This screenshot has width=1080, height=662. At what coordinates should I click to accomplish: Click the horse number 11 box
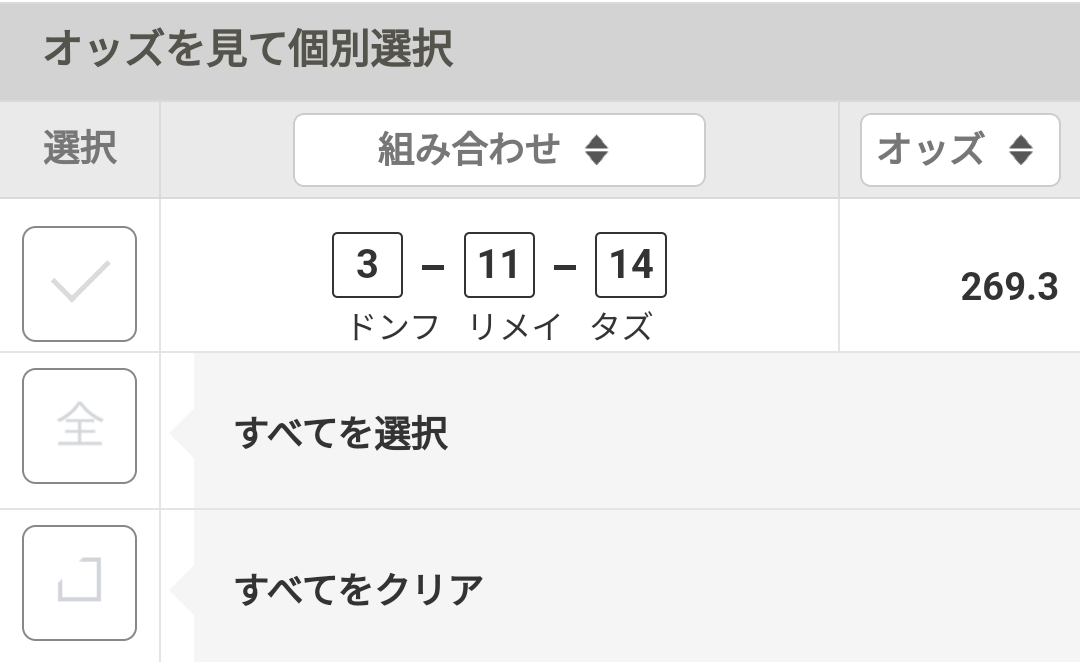point(499,265)
